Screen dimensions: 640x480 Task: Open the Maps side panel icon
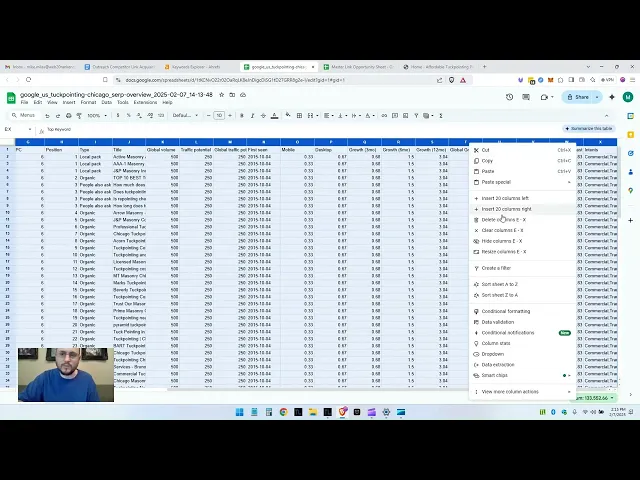pos(631,191)
